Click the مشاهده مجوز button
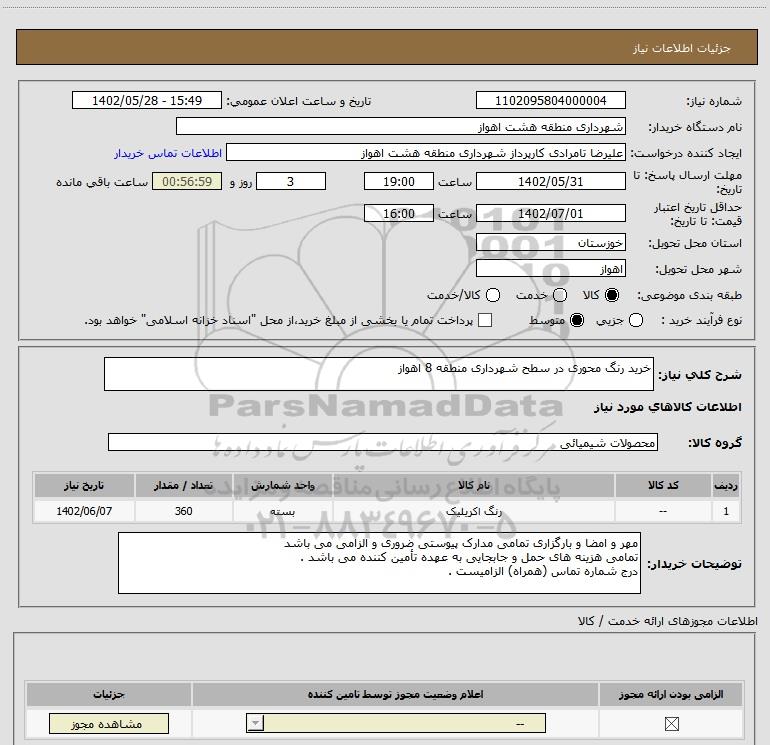Screen dimensions: 770x745 [x=109, y=723]
